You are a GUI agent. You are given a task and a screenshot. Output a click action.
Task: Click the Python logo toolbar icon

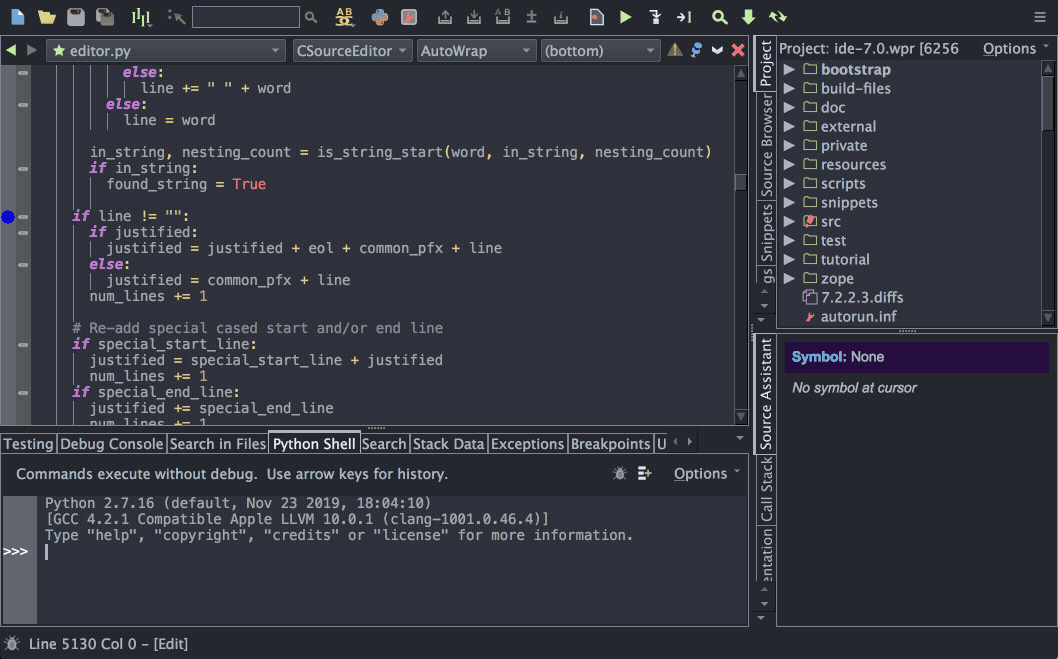380,17
